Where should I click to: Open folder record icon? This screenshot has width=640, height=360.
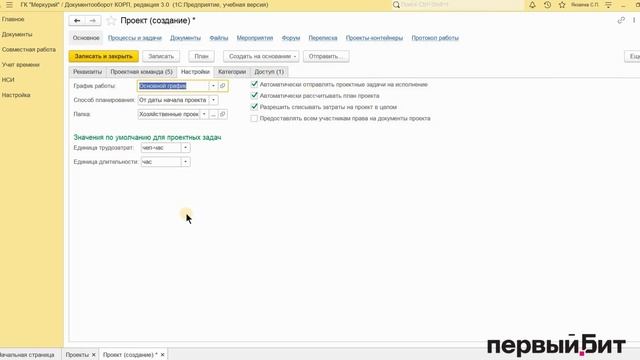222,114
